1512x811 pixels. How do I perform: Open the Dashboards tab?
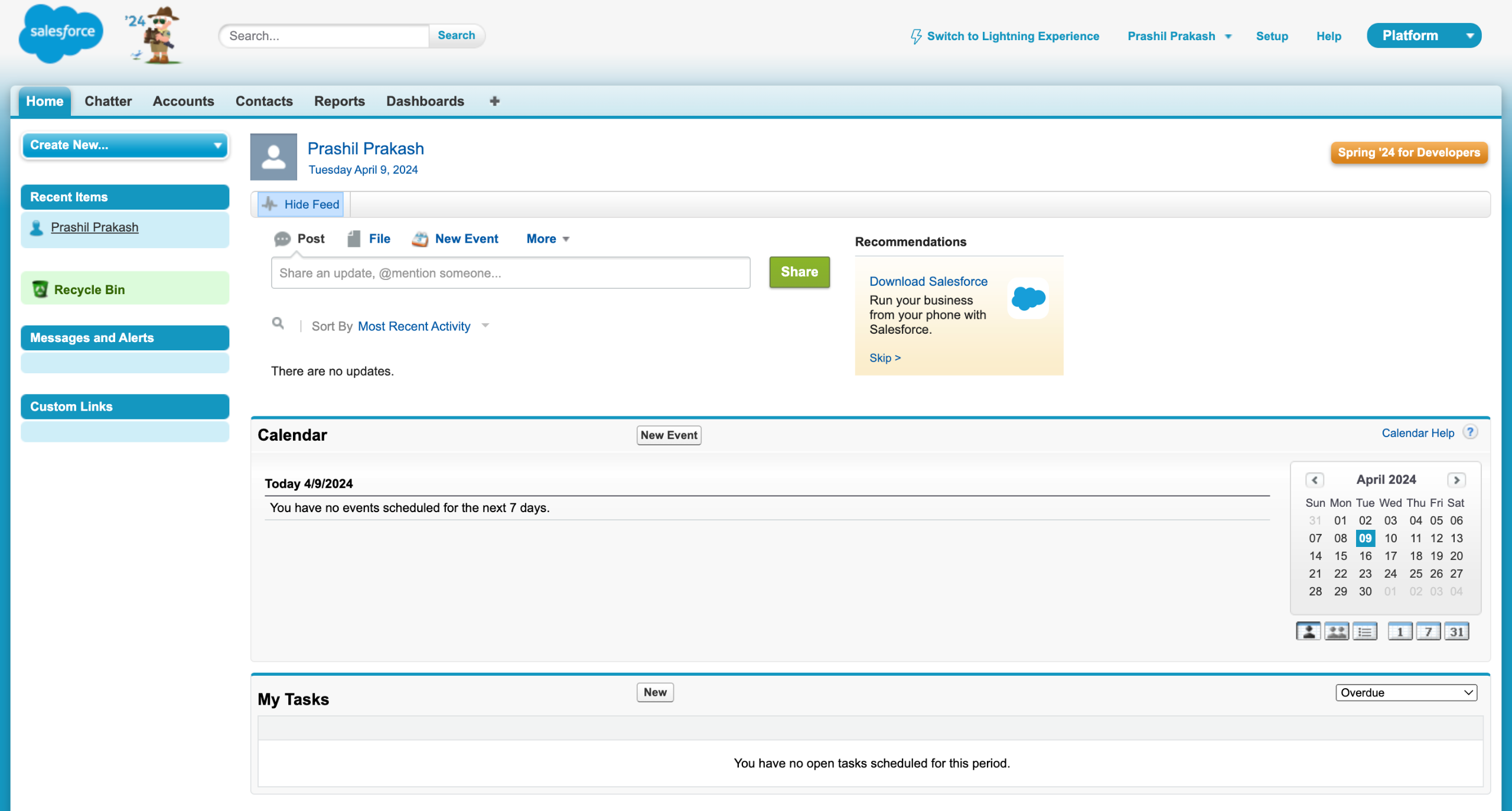pos(425,101)
